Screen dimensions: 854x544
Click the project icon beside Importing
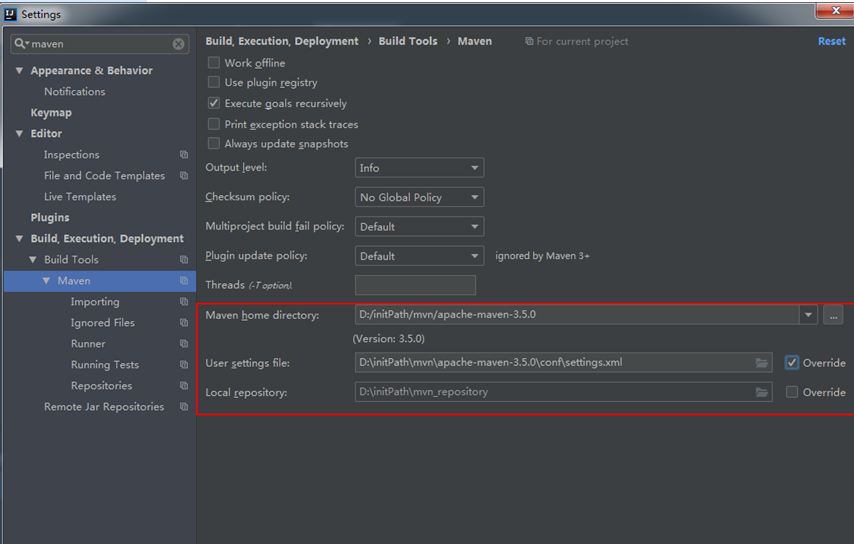[184, 302]
